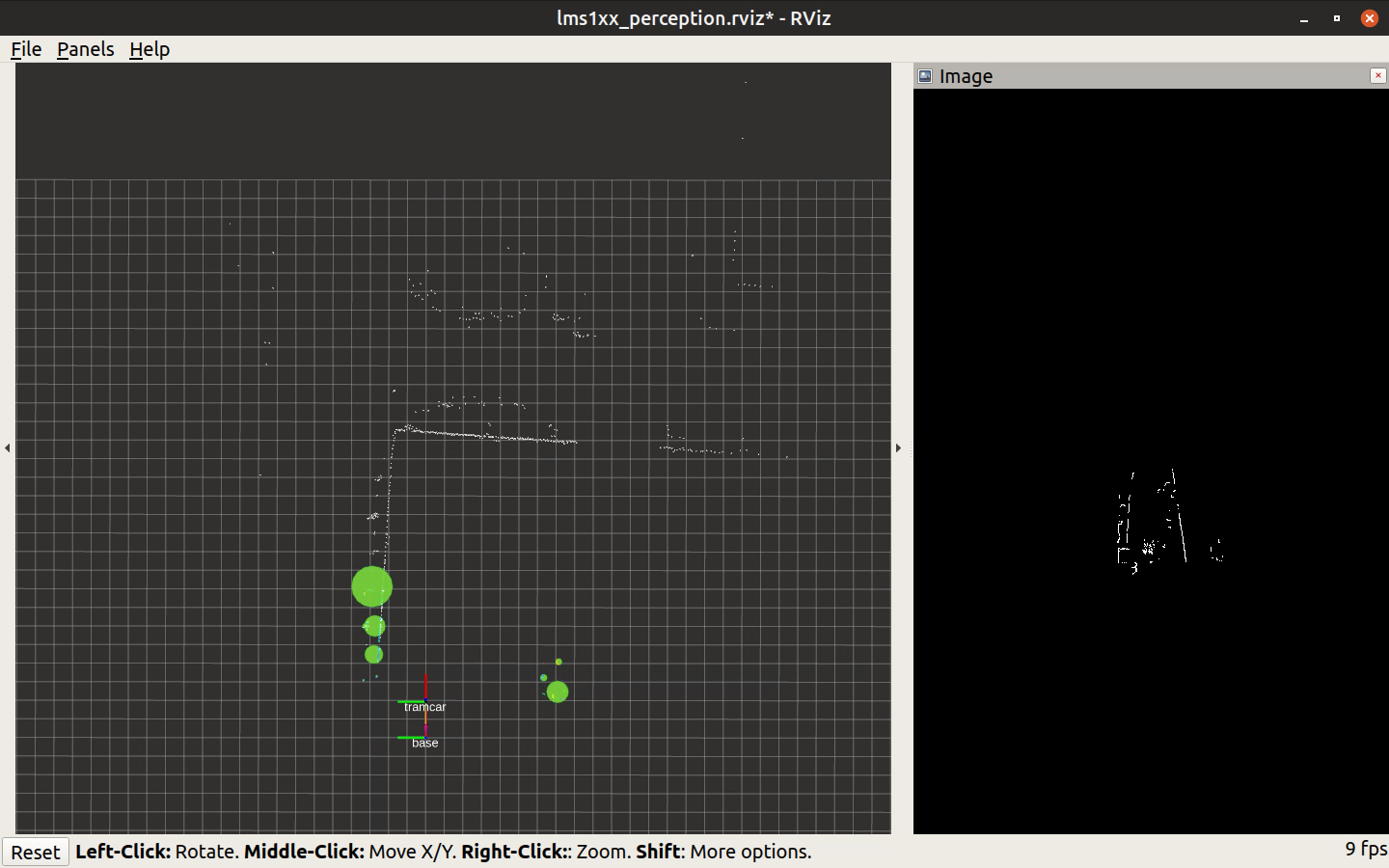Click the 9 fps indicator in the status bar
The height and width of the screenshot is (868, 1389).
click(x=1364, y=850)
